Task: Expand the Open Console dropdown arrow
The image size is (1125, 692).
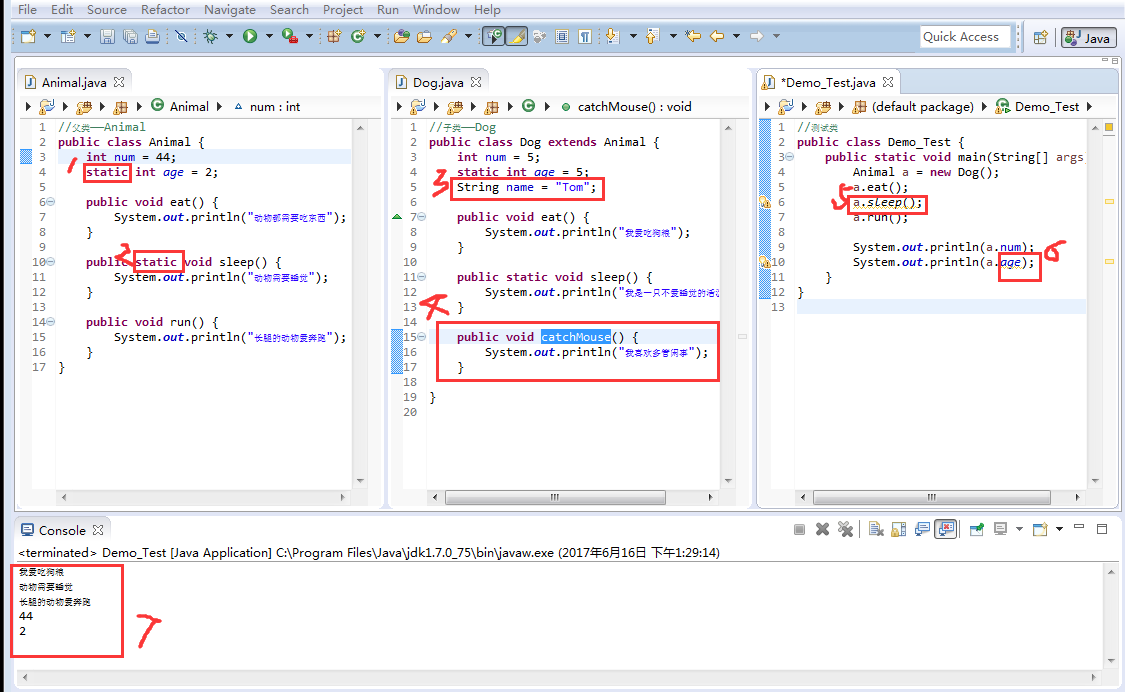Action: pyautogui.click(x=1059, y=530)
